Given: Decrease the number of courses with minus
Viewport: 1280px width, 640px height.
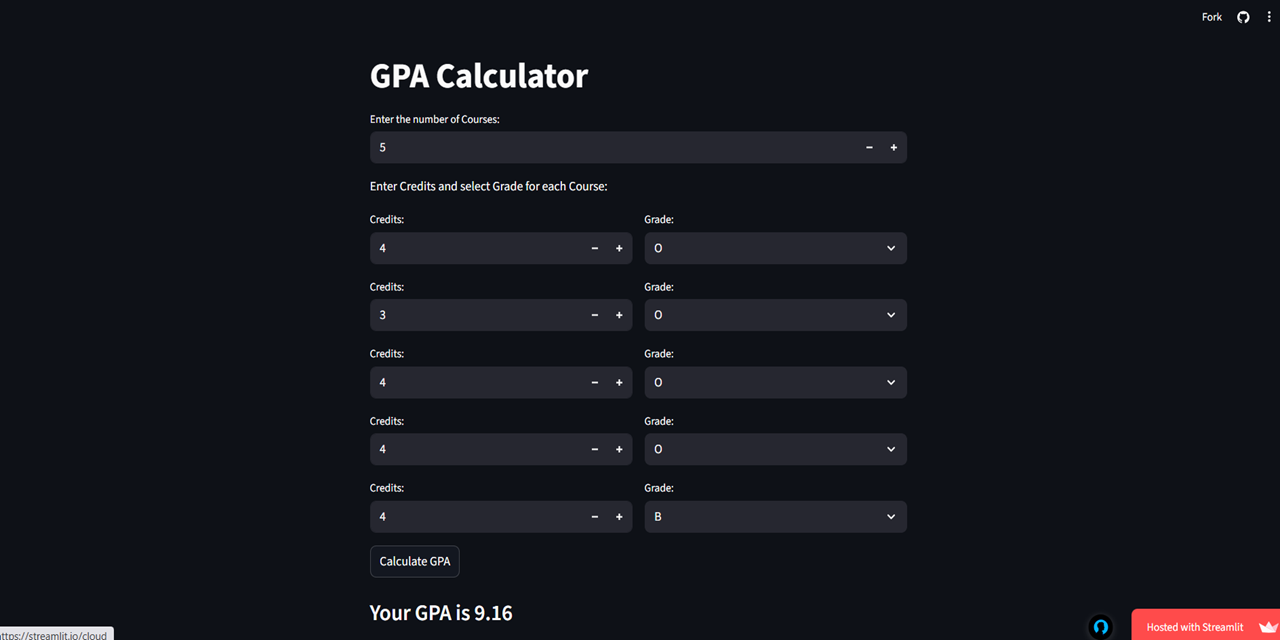Looking at the screenshot, I should [869, 147].
